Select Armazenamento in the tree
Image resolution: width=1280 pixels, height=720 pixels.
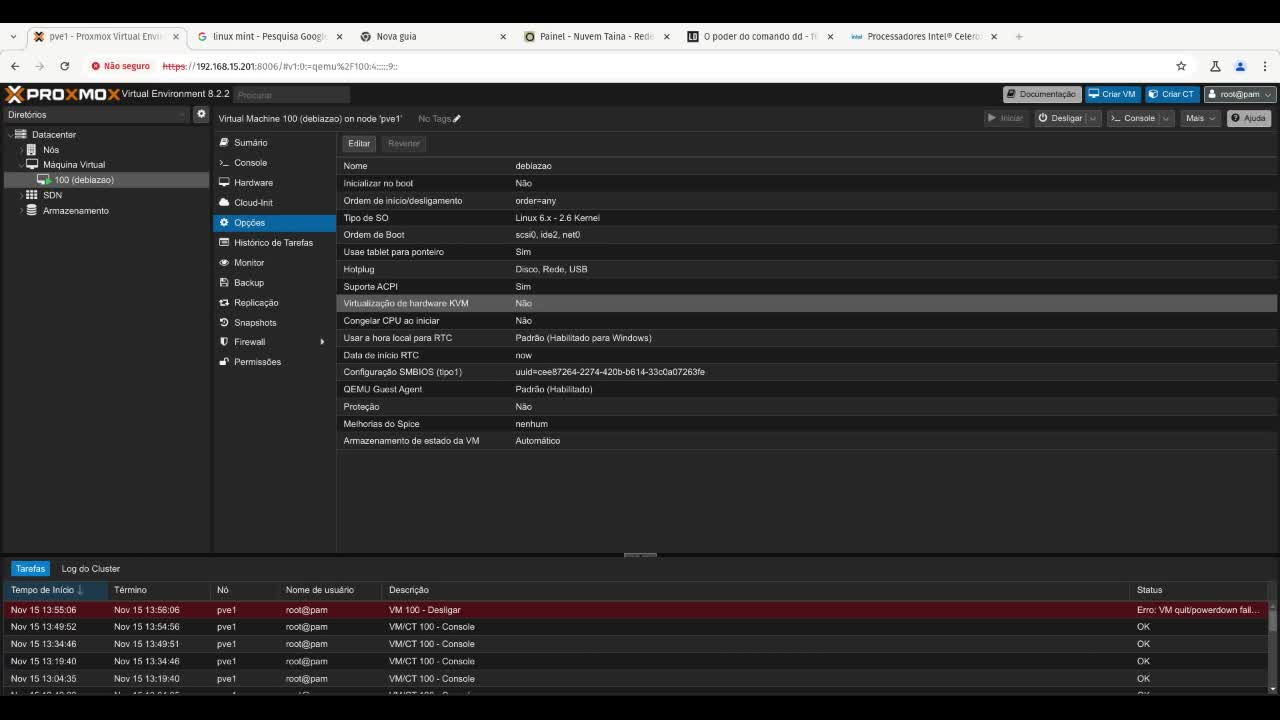point(75,211)
